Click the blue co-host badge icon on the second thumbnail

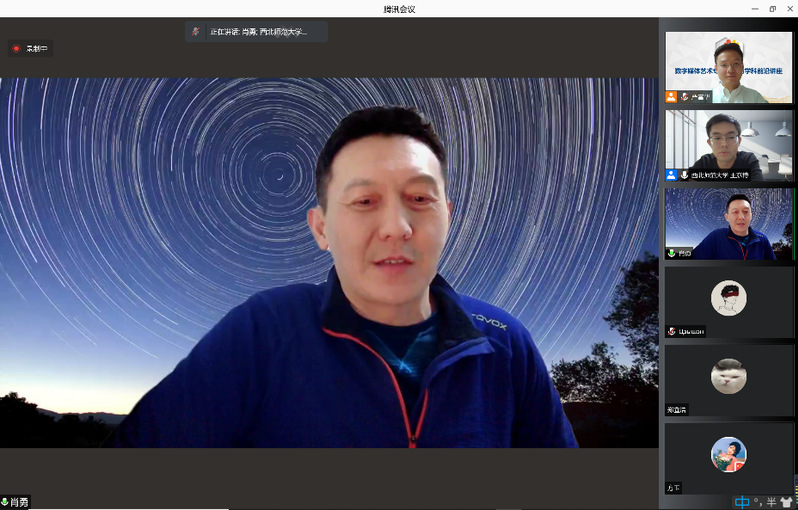(671, 175)
